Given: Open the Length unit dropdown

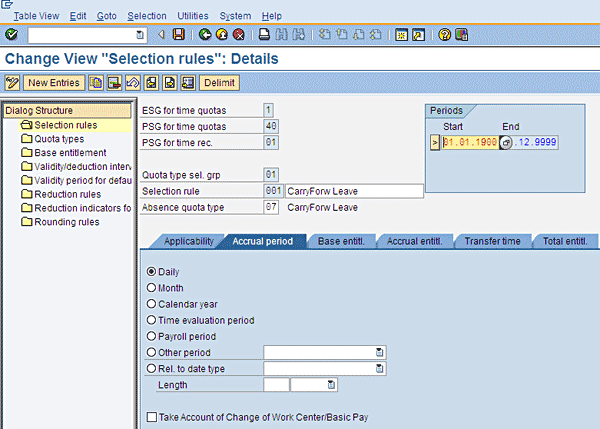Looking at the screenshot, I should click(331, 385).
